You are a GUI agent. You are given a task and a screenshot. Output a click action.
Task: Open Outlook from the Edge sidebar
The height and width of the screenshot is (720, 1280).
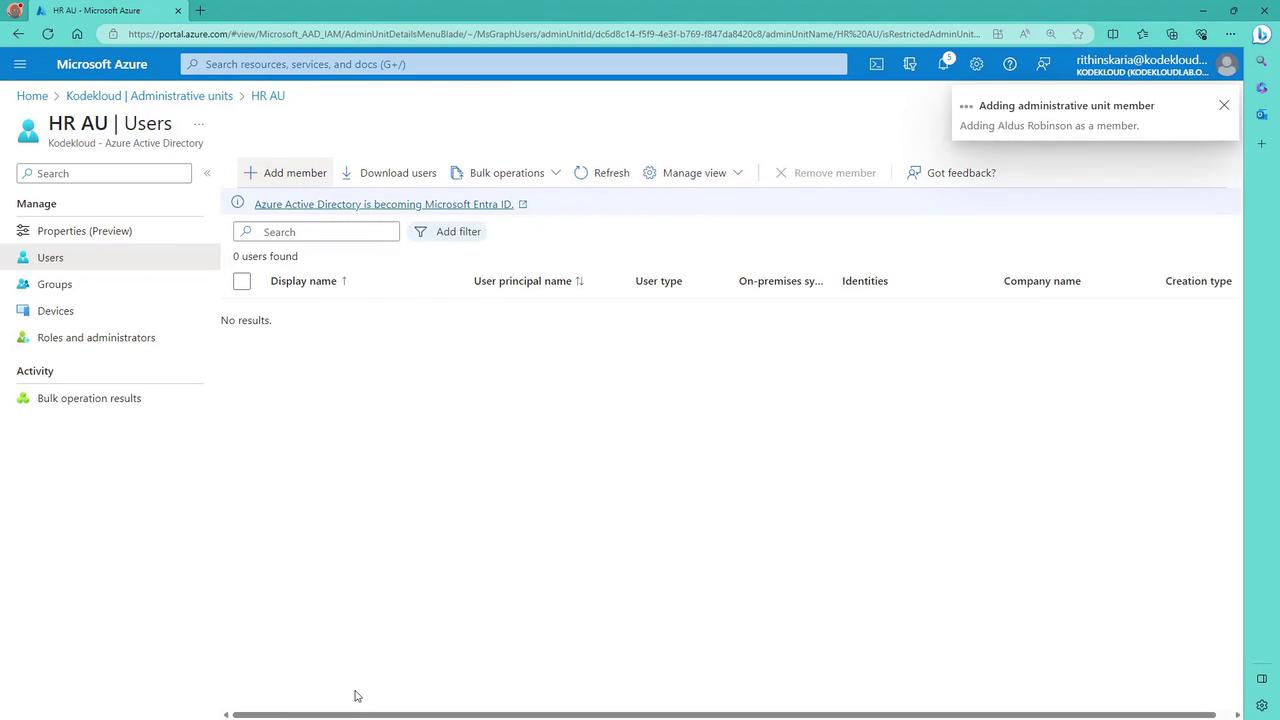pos(1262,114)
